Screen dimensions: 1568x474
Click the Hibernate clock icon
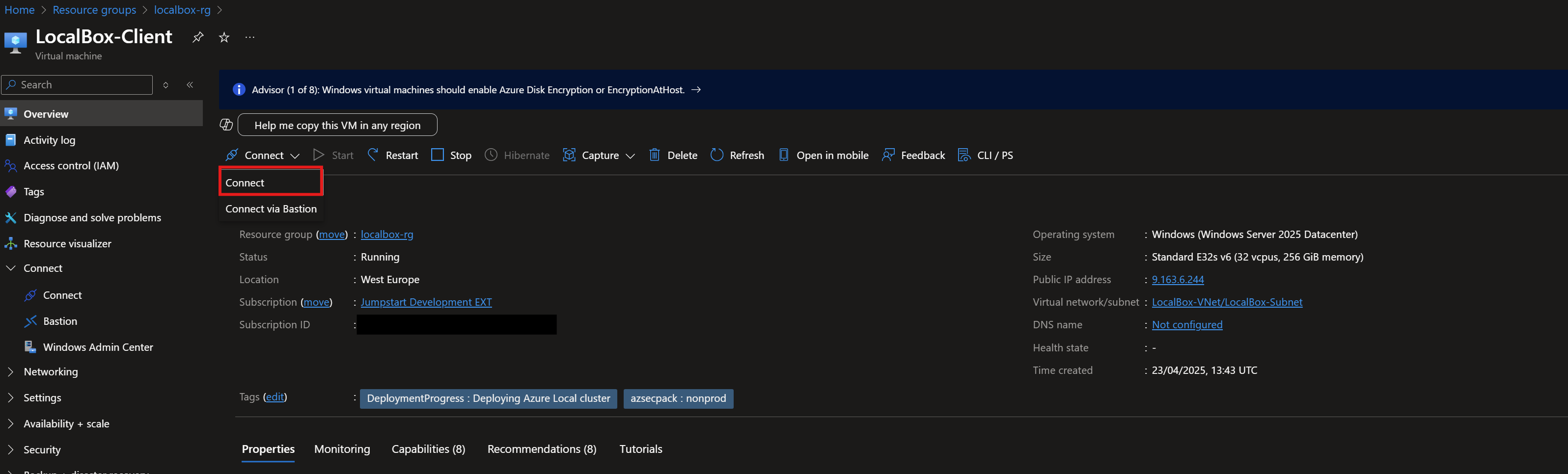click(x=491, y=155)
